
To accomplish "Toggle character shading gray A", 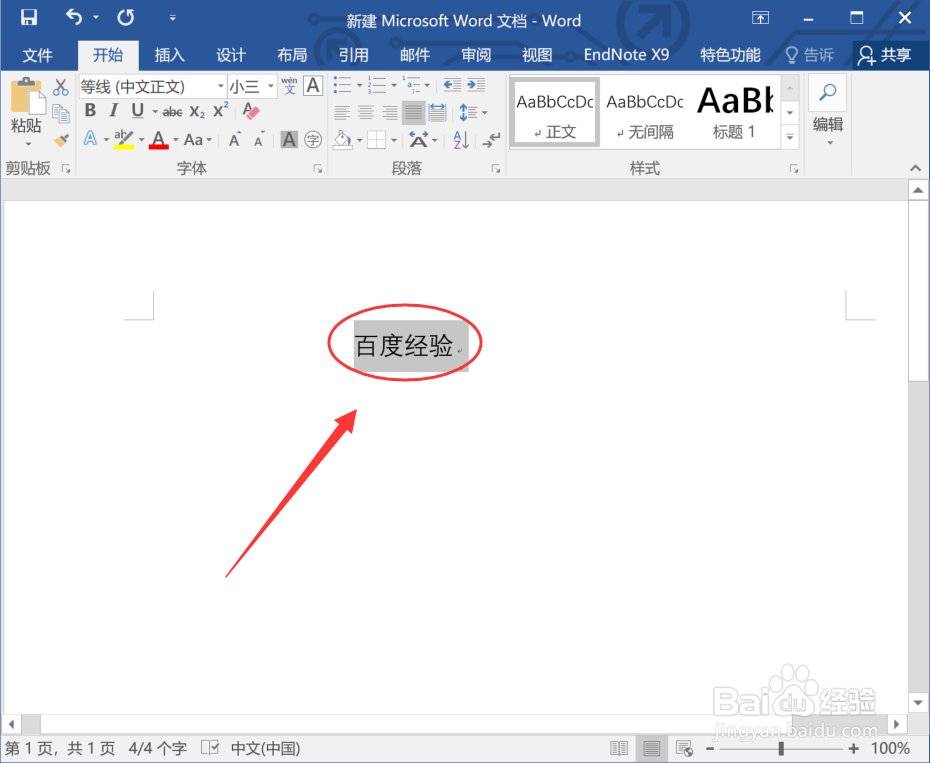I will point(289,140).
